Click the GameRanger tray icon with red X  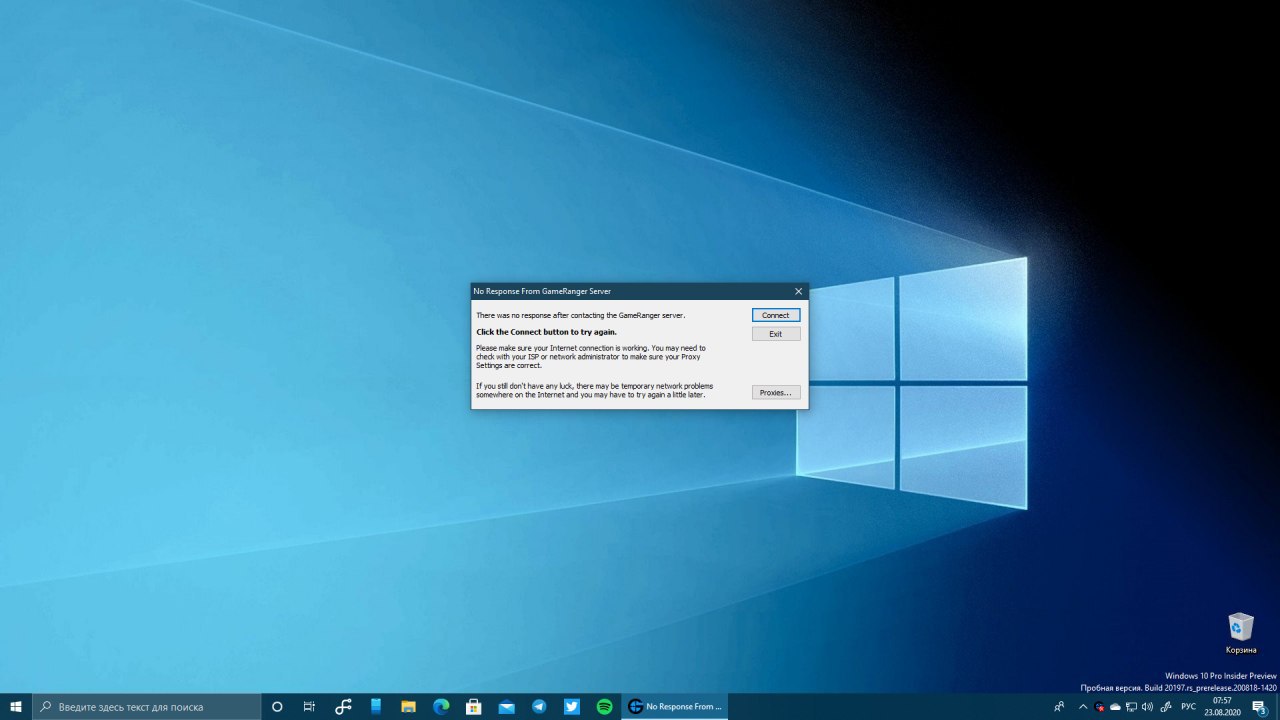click(1100, 707)
